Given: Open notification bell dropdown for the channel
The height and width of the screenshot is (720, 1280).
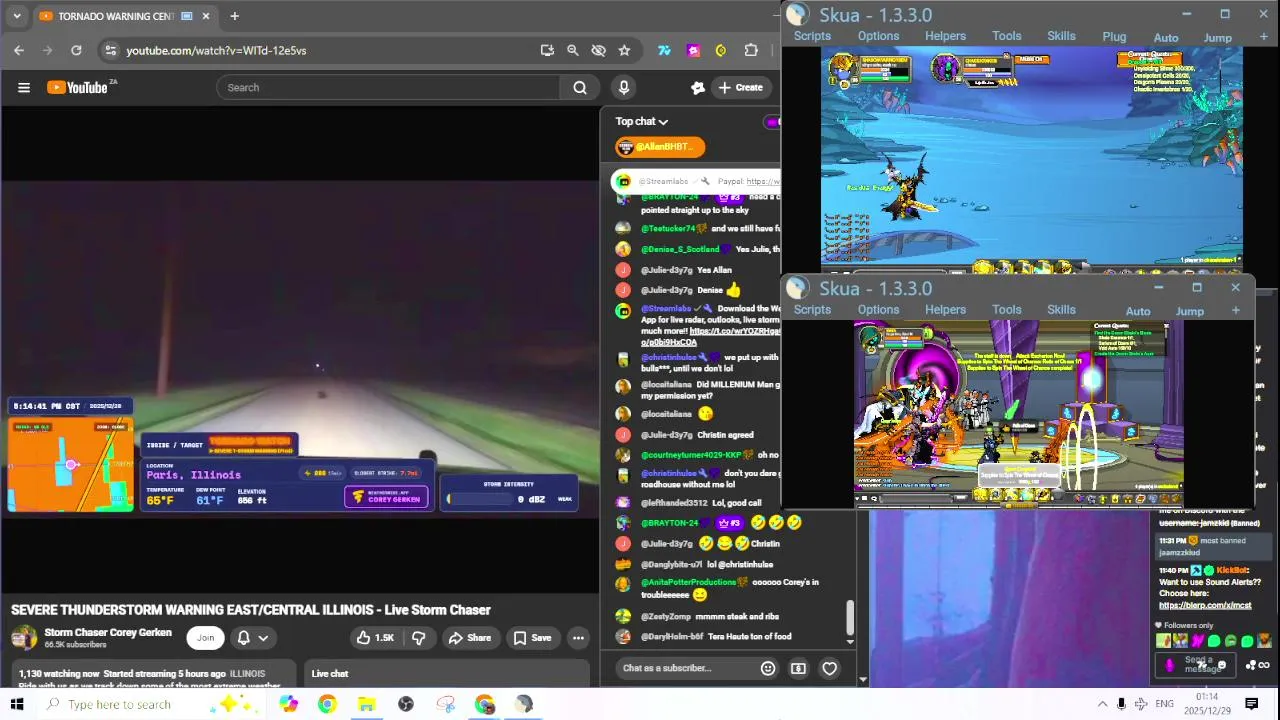Looking at the screenshot, I should tap(252, 638).
